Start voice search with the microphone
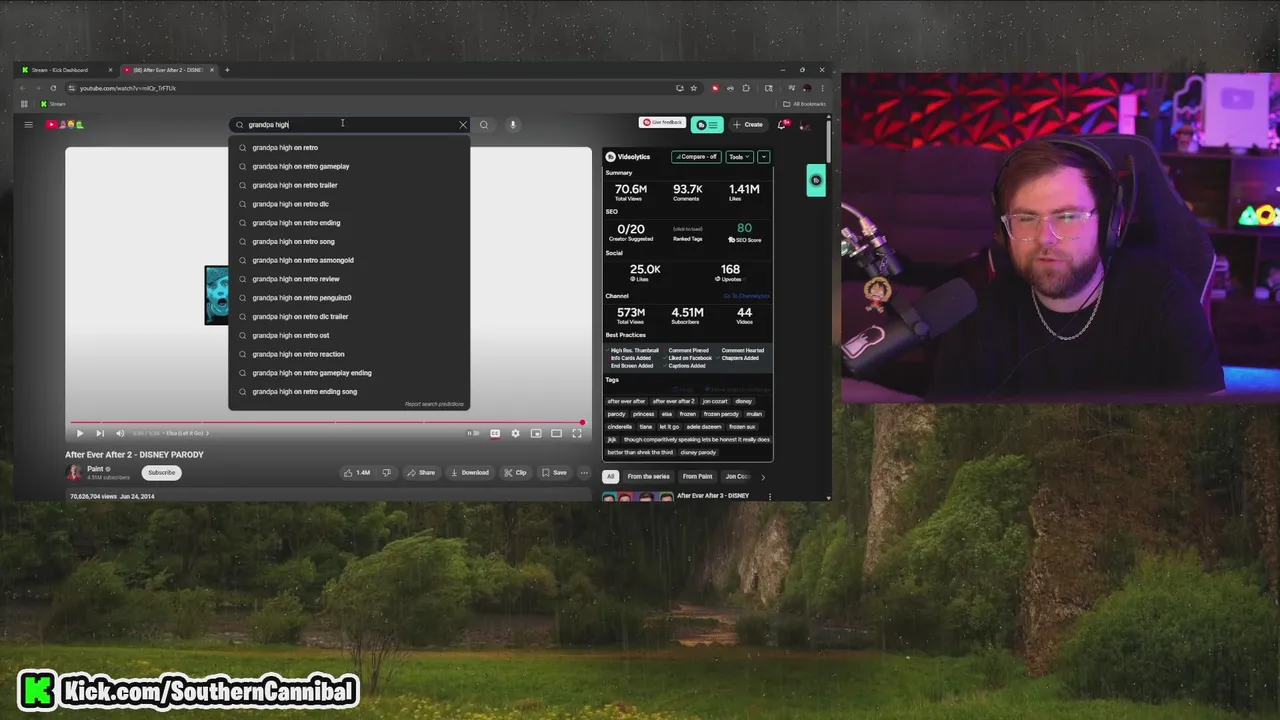 (513, 125)
